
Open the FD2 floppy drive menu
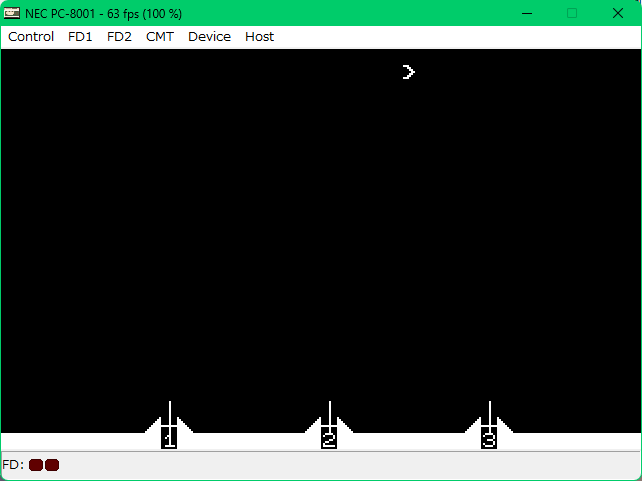(119, 37)
